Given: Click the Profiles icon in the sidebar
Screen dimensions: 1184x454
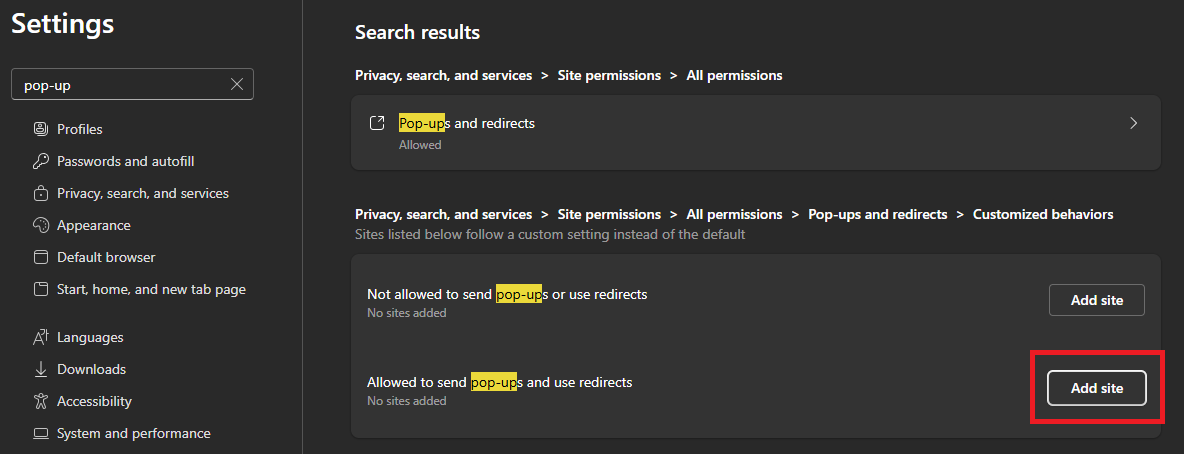Looking at the screenshot, I should 41,129.
